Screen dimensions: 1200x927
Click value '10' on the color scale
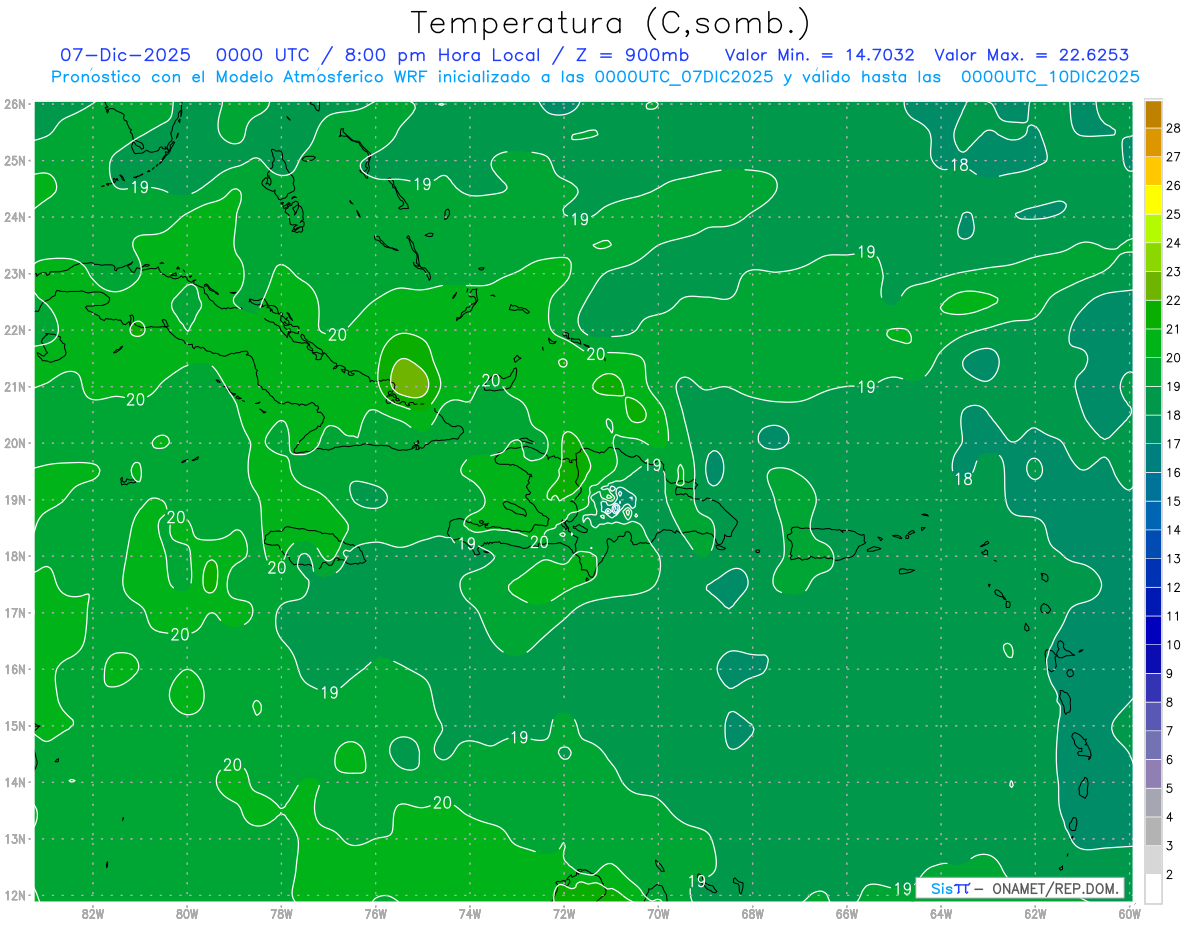coord(1173,645)
